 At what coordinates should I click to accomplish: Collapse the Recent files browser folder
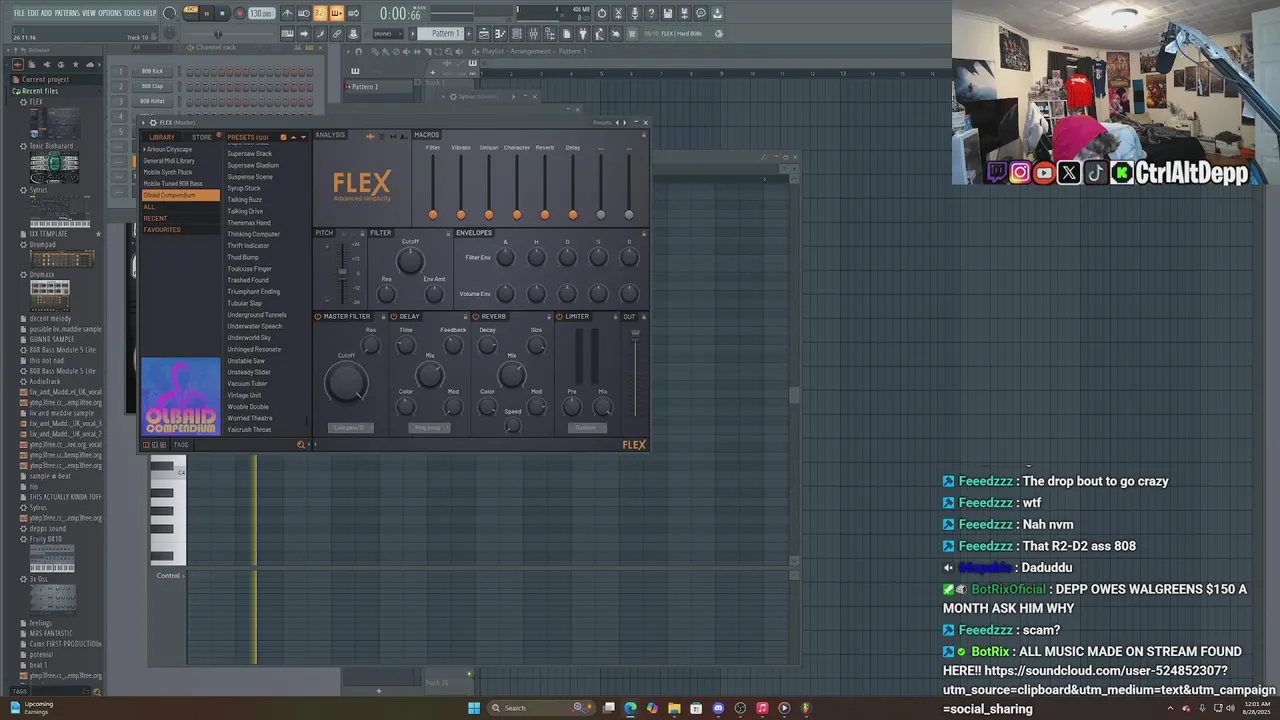[40, 91]
